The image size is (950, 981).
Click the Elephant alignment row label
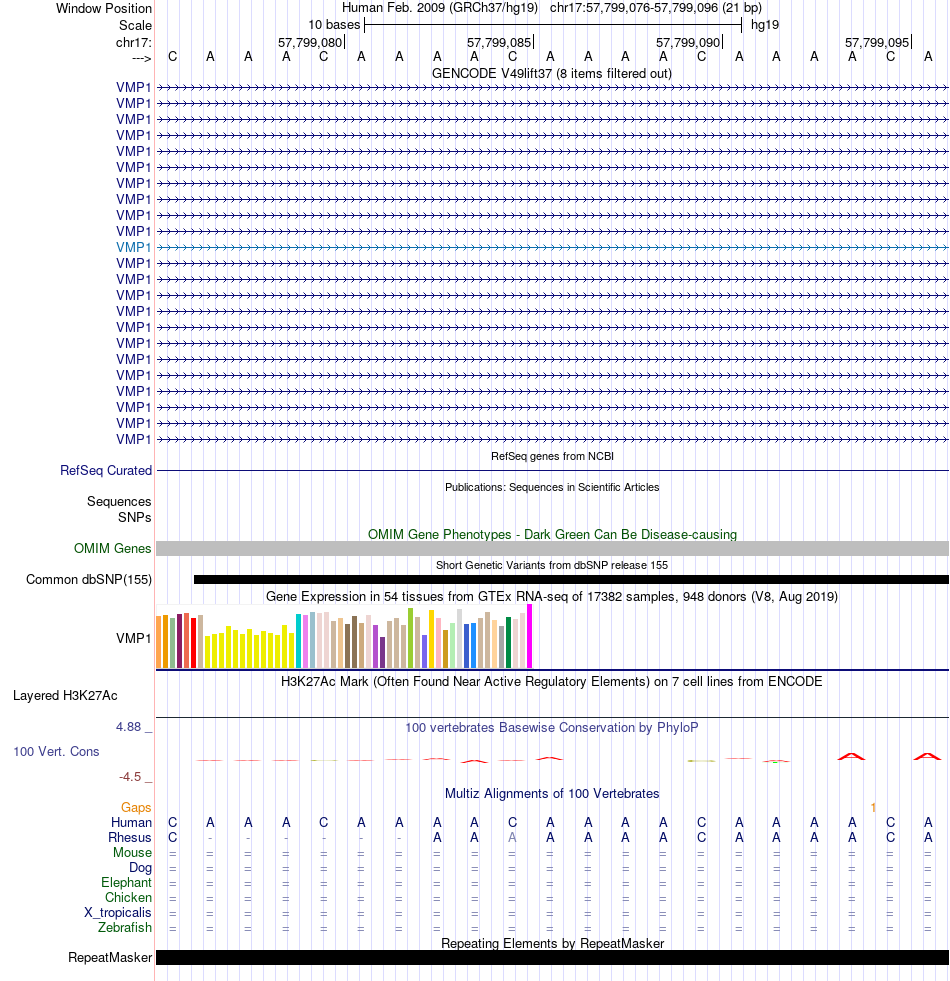(x=126, y=883)
